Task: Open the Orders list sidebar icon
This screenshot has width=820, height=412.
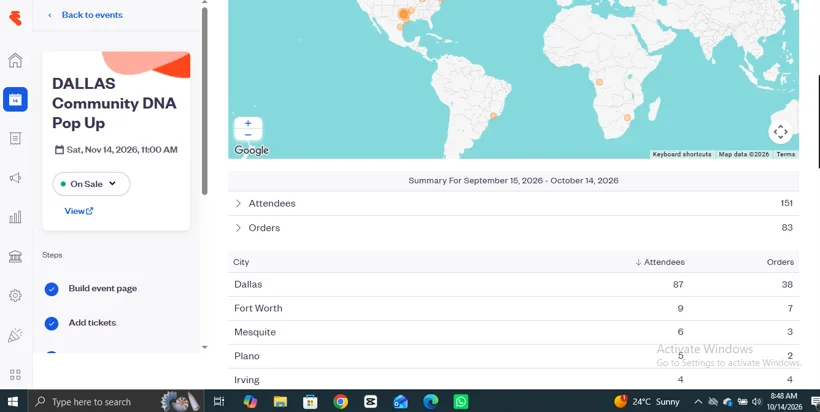Action: coord(15,139)
